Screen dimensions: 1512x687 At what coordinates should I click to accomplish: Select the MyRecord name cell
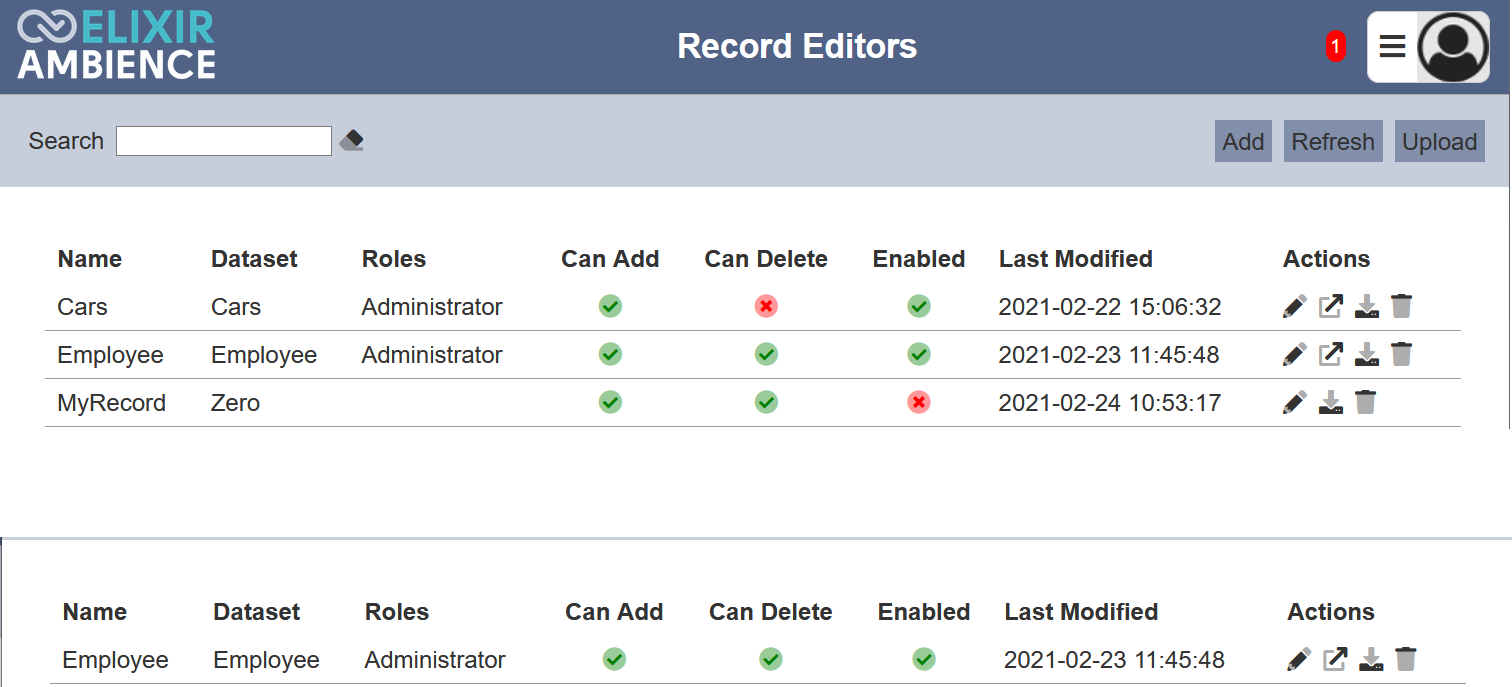point(112,403)
